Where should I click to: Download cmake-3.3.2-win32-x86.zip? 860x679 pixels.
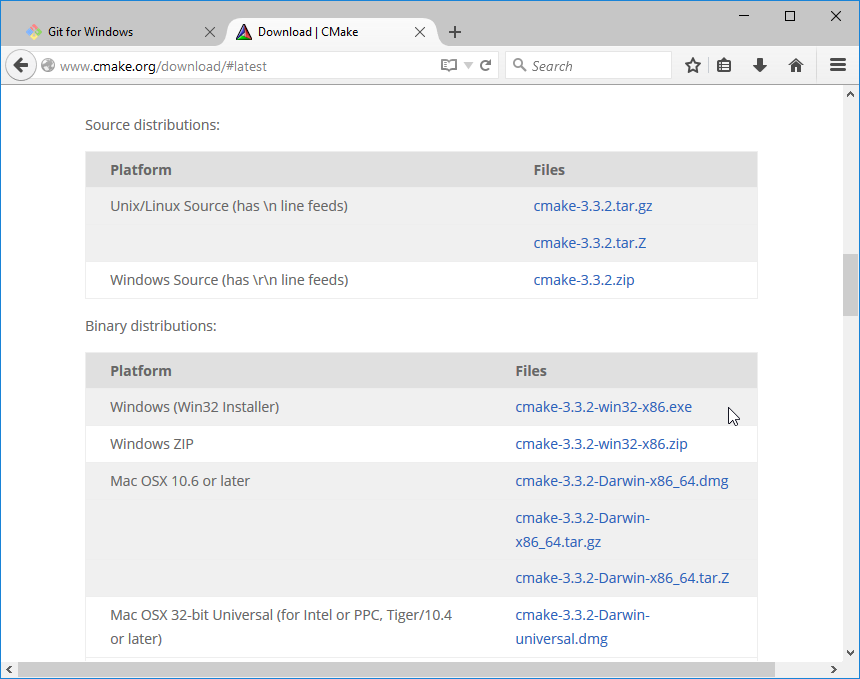tap(601, 444)
